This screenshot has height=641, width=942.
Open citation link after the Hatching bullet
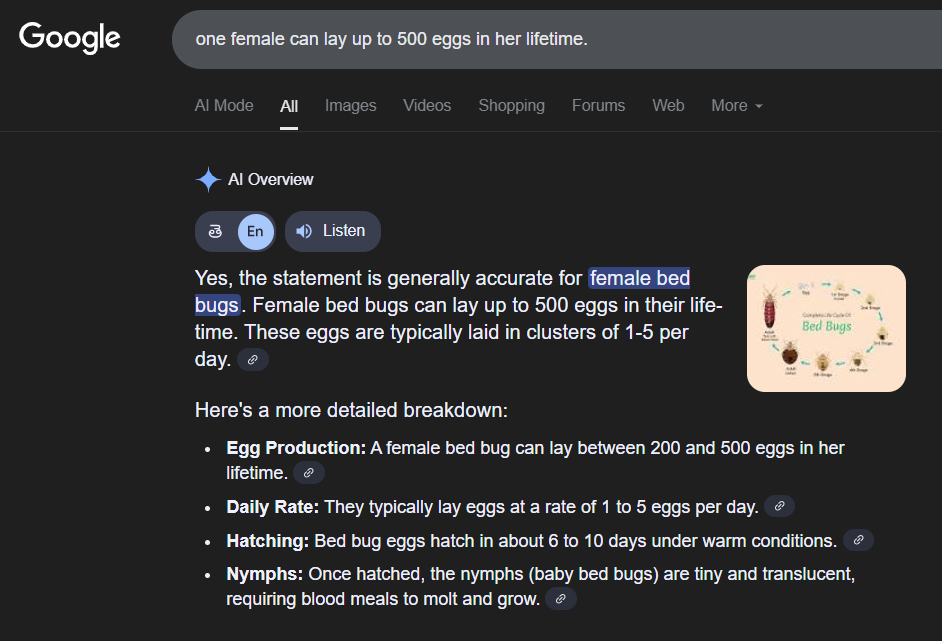coord(857,539)
